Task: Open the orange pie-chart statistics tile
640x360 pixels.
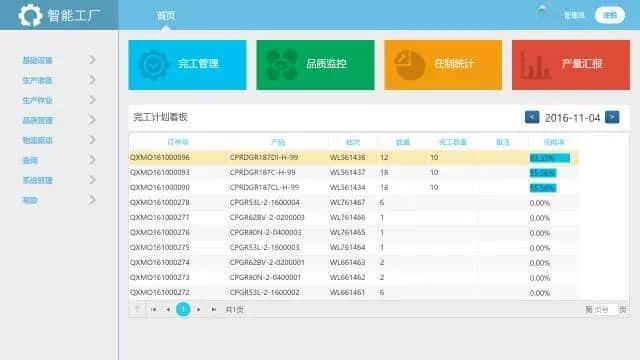Action: [x=443, y=65]
